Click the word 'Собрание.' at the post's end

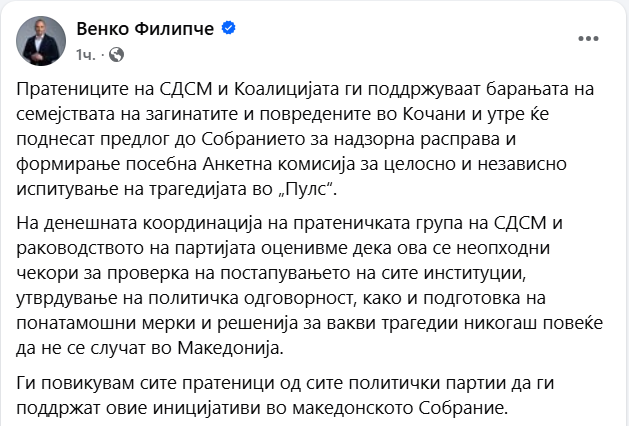click(x=472, y=407)
